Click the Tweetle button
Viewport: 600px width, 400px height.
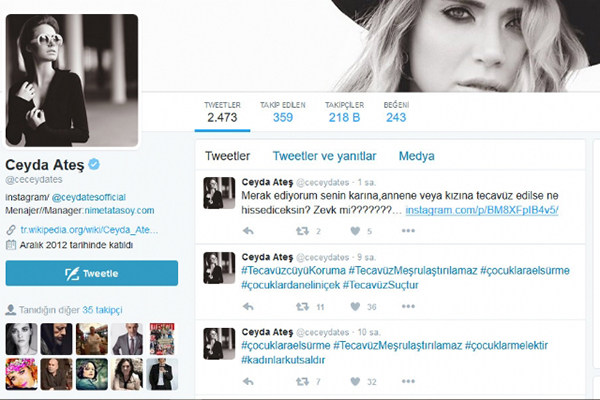(92, 273)
